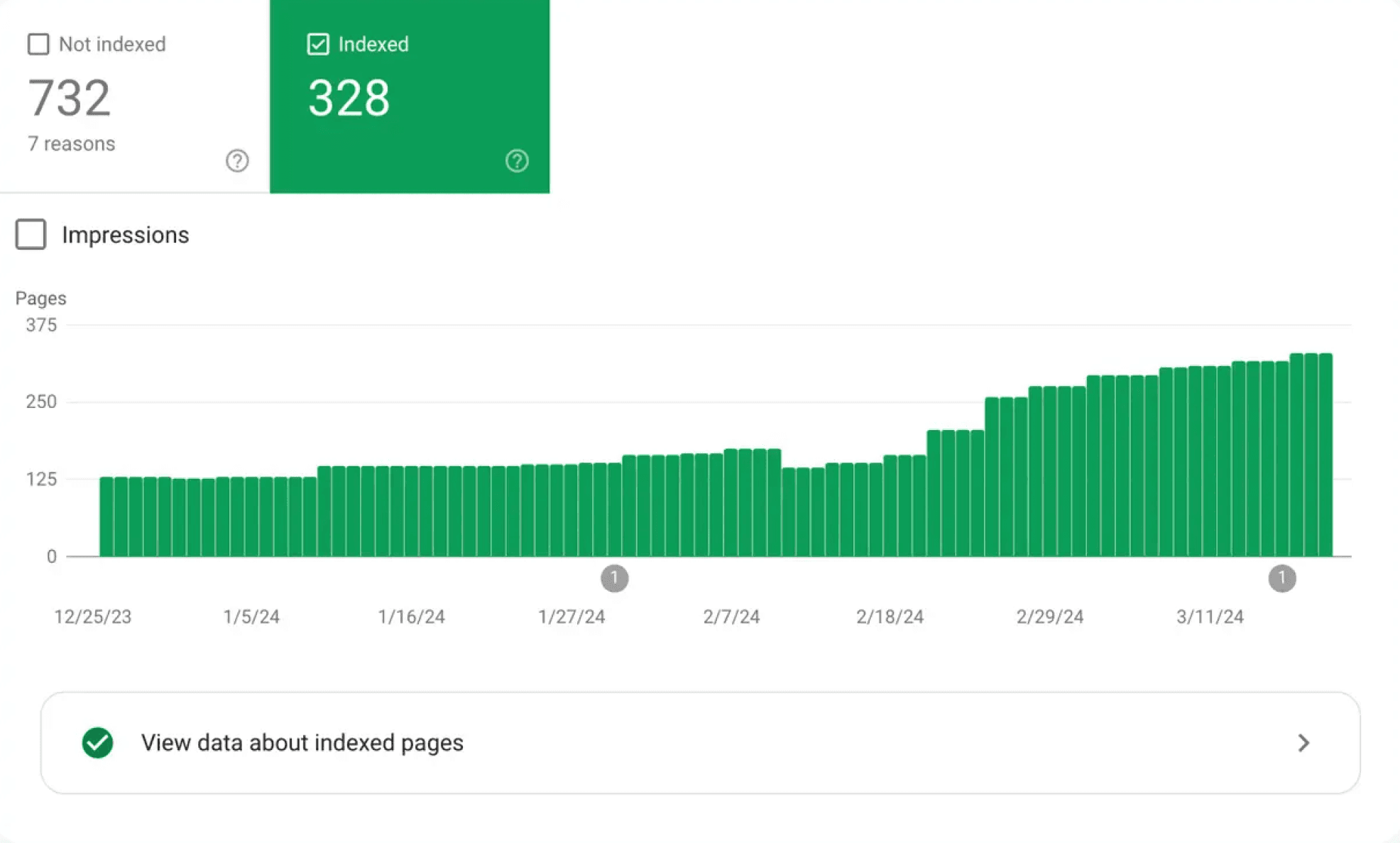
Task: Expand indexed pages via right chevron arrow
Action: (x=1303, y=743)
